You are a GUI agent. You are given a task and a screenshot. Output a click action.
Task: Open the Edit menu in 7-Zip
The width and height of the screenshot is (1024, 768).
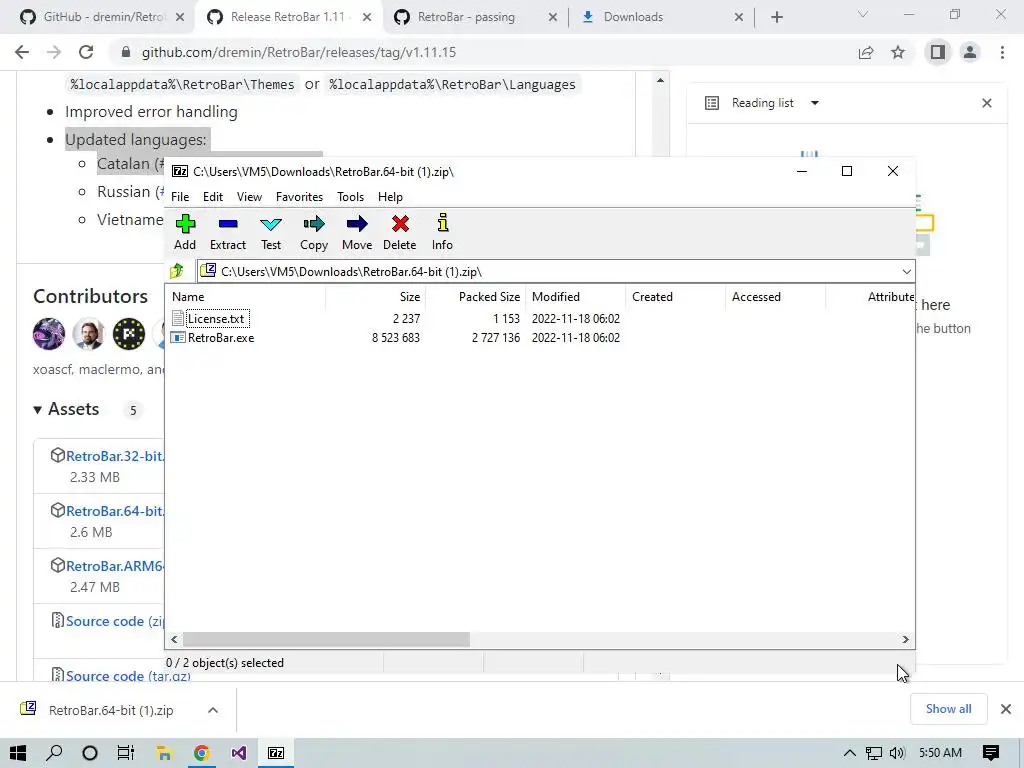pyautogui.click(x=213, y=197)
